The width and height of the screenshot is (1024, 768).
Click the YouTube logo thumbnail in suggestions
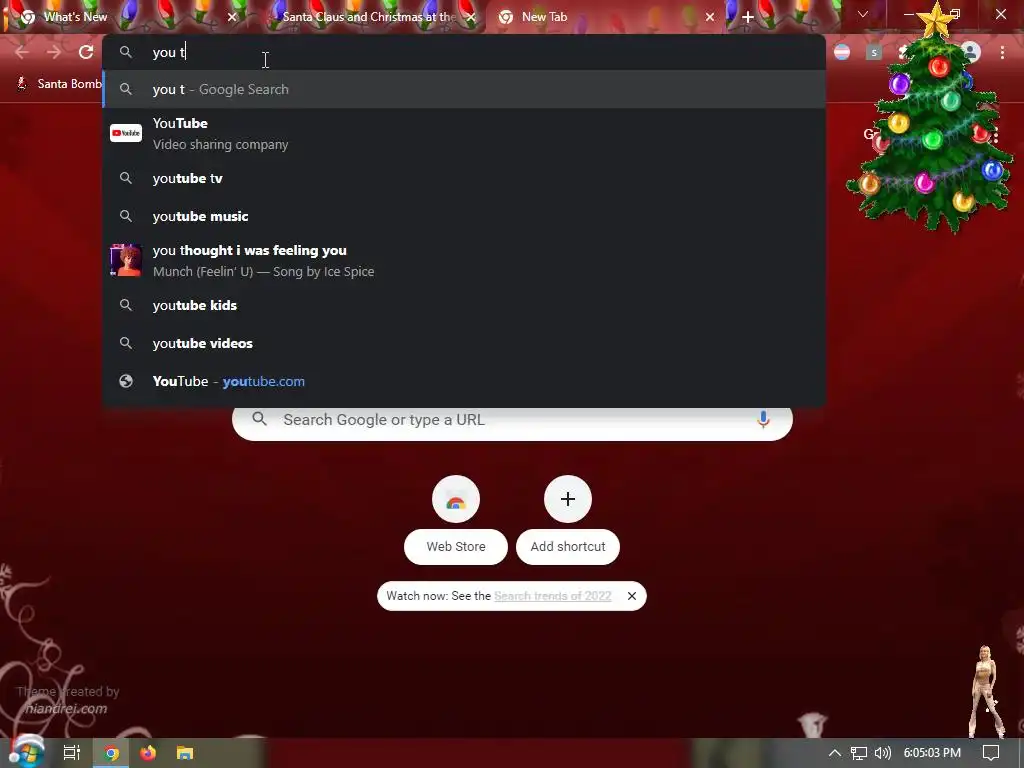tap(126, 133)
